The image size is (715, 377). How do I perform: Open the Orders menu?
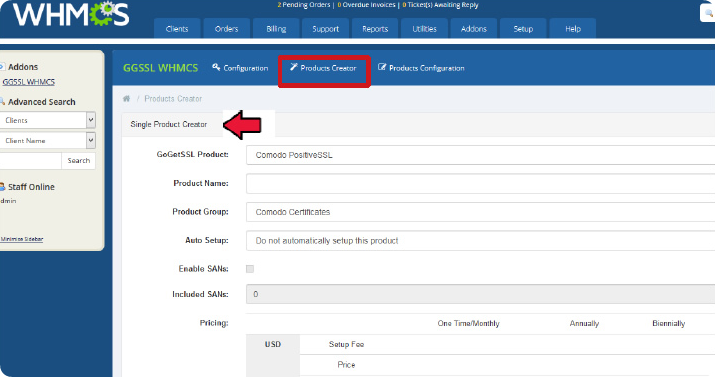tap(227, 29)
